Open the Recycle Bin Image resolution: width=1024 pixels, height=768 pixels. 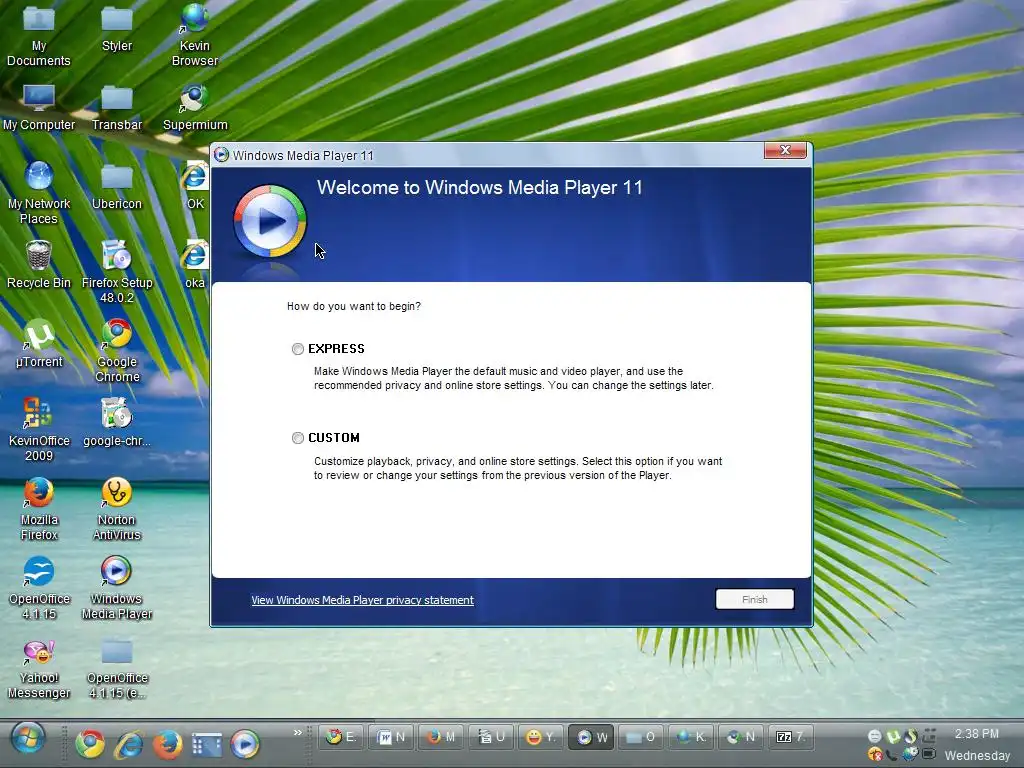(x=39, y=265)
